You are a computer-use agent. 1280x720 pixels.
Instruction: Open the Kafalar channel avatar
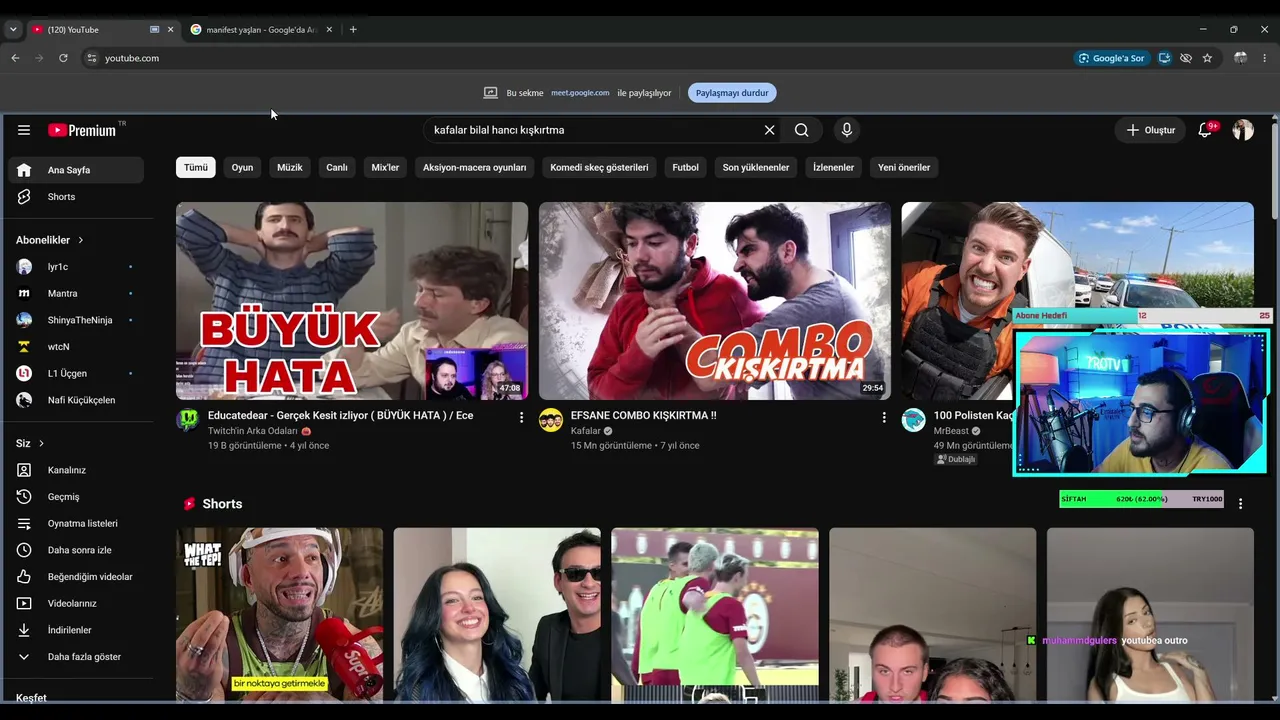click(x=551, y=420)
